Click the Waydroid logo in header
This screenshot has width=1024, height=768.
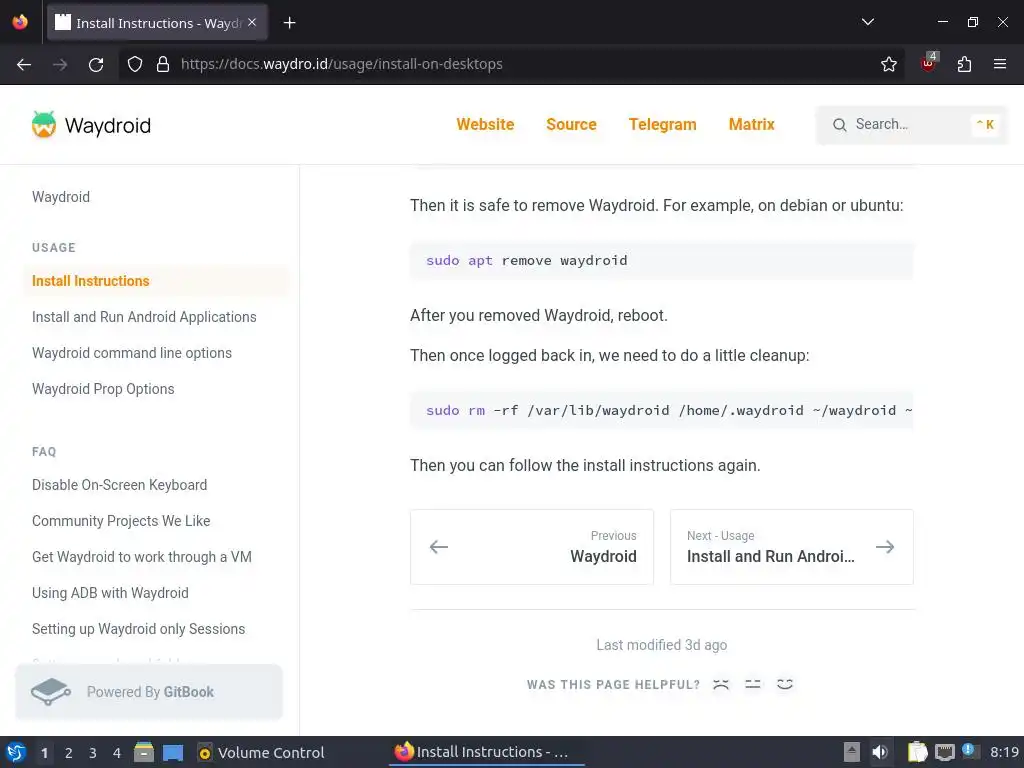91,125
